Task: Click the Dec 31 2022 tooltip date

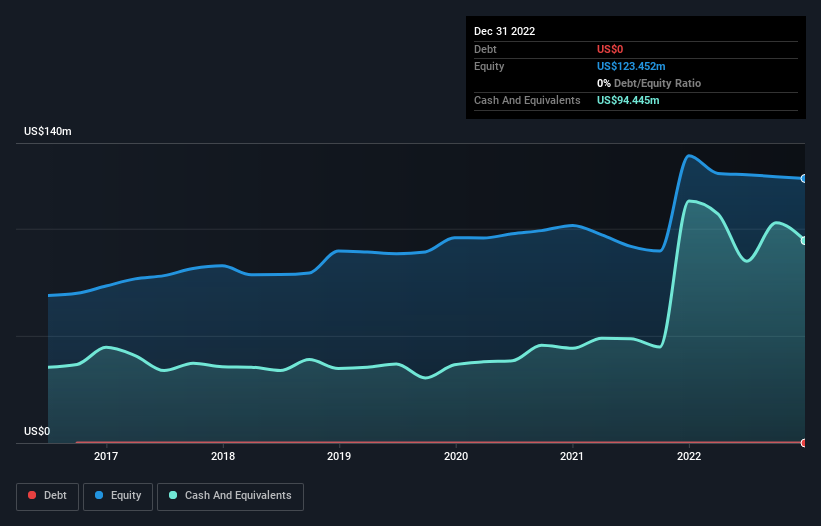Action: pyautogui.click(x=504, y=31)
